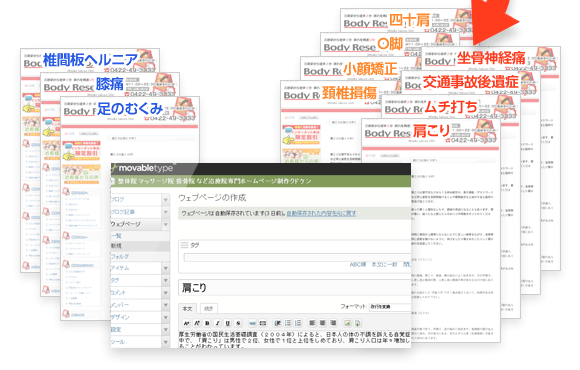The height and width of the screenshot is (370, 580).
Task: Click the 限定割引 banner on the 頚椎損傷 page
Action: tap(301, 135)
